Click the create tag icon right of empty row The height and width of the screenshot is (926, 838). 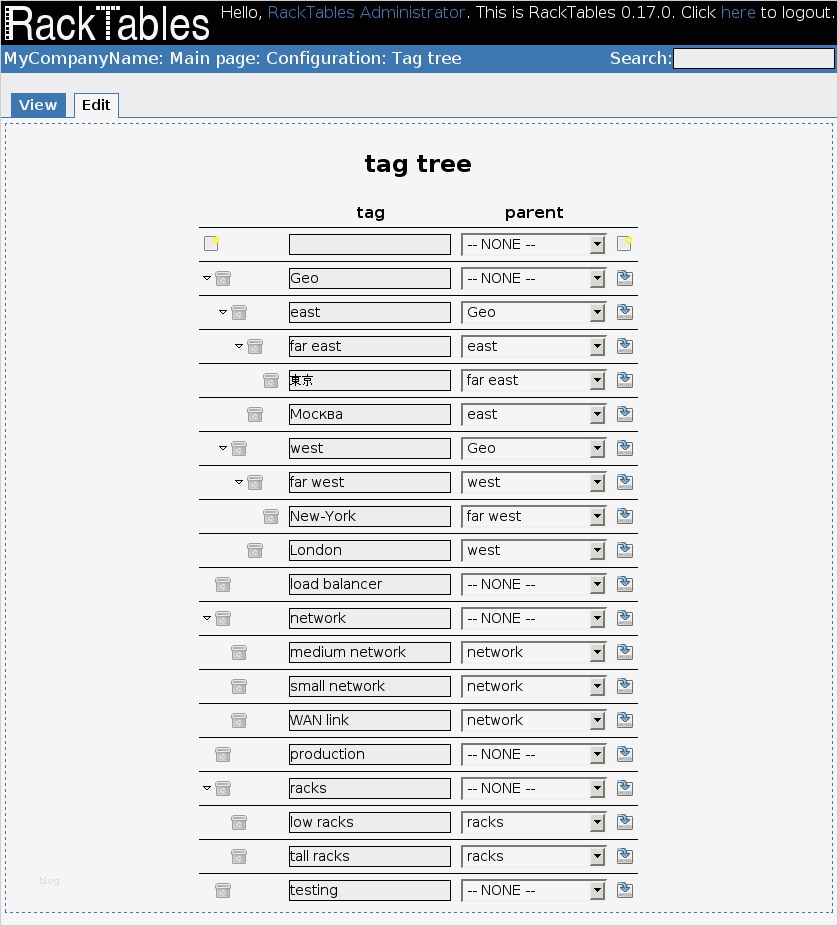pos(625,243)
